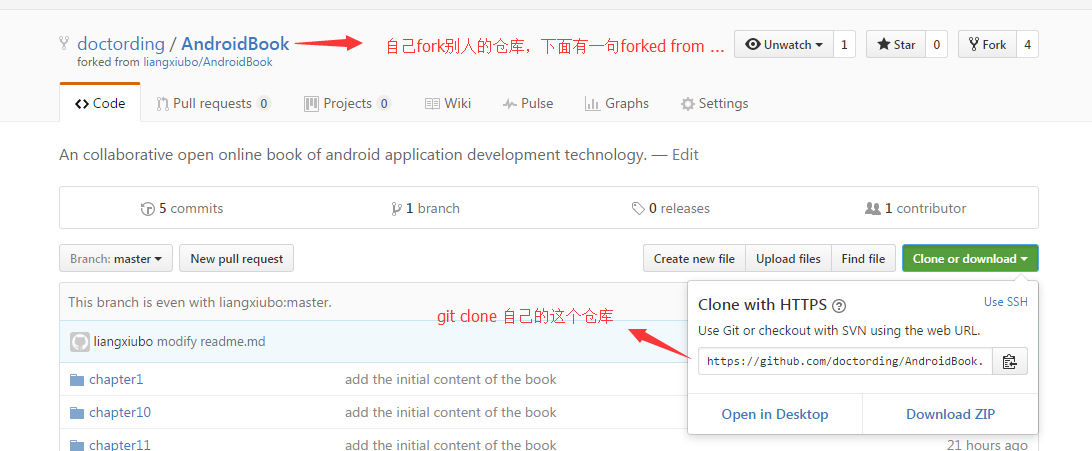Viewport: 1092px width, 451px height.
Task: Click the stargazers count 0
Action: tap(936, 45)
